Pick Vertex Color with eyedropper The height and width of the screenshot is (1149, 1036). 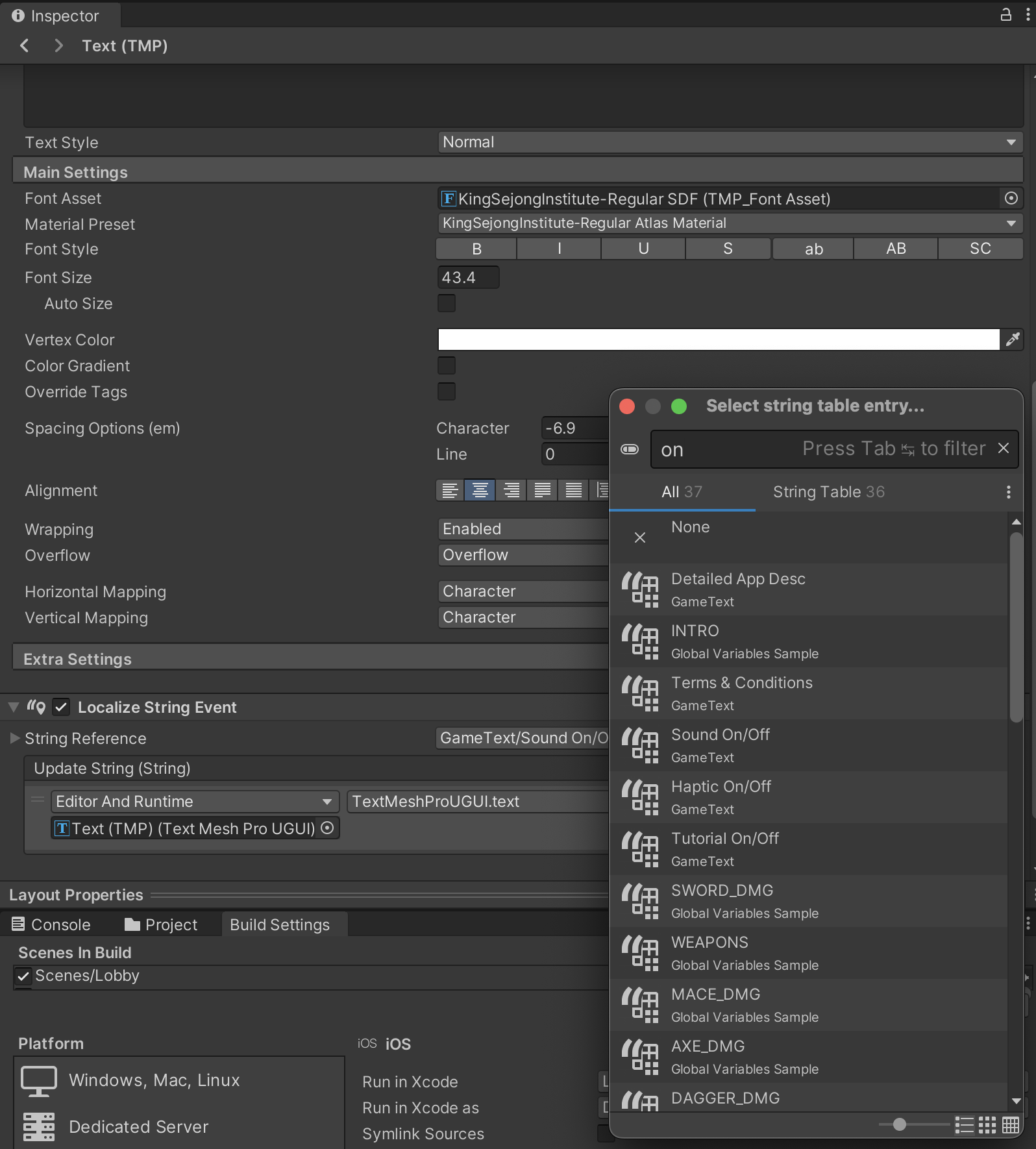1013,340
